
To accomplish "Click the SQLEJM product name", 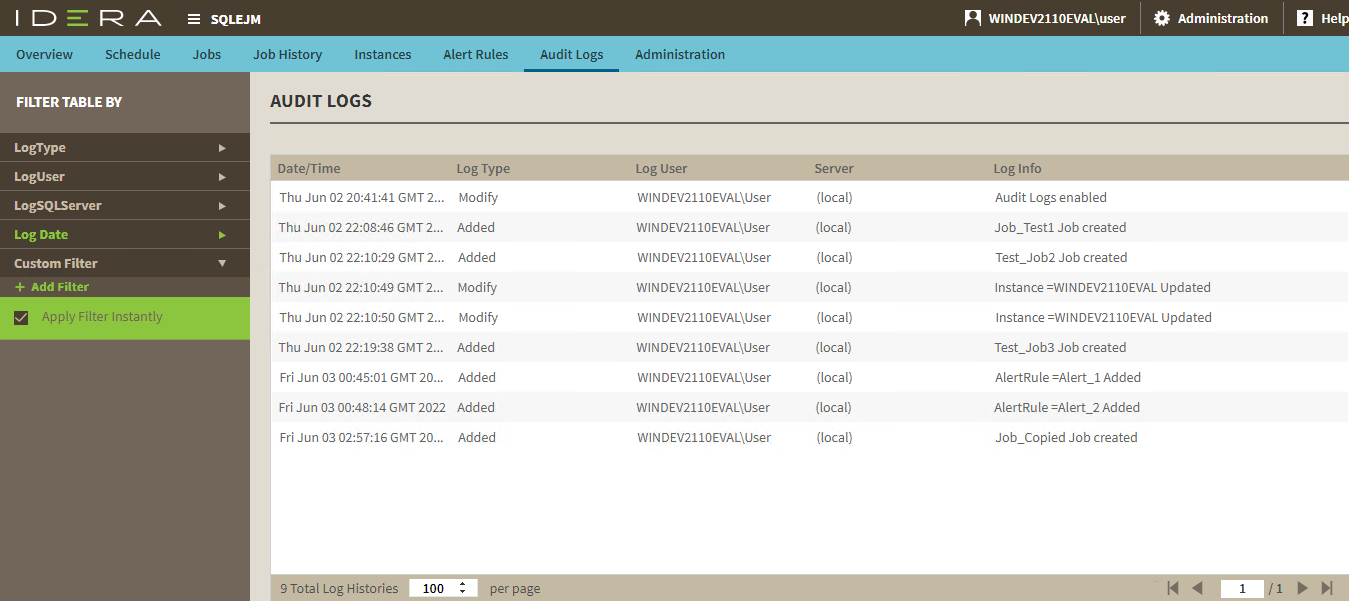I will point(236,19).
